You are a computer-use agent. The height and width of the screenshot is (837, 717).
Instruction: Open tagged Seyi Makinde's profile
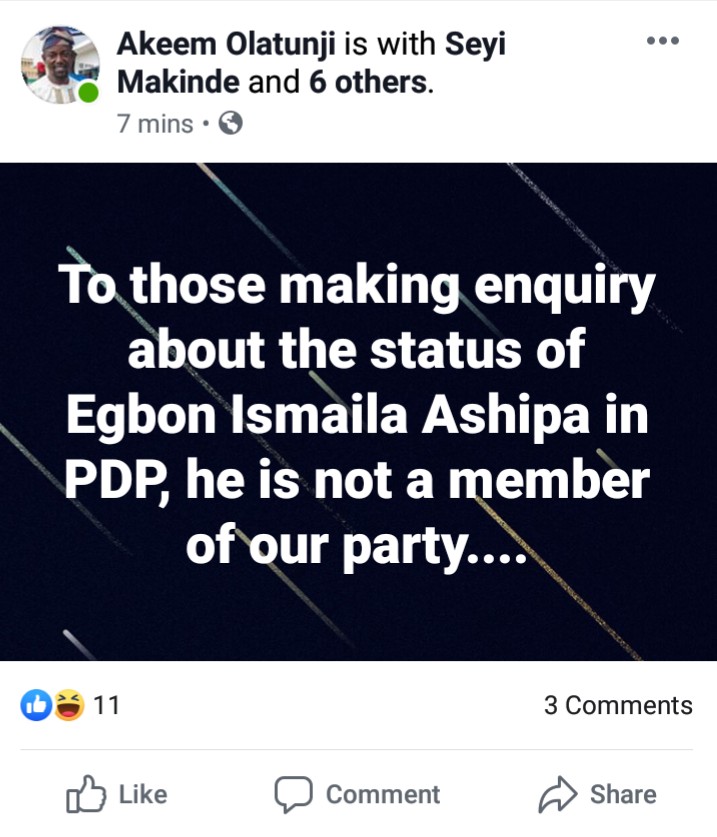pos(311,62)
